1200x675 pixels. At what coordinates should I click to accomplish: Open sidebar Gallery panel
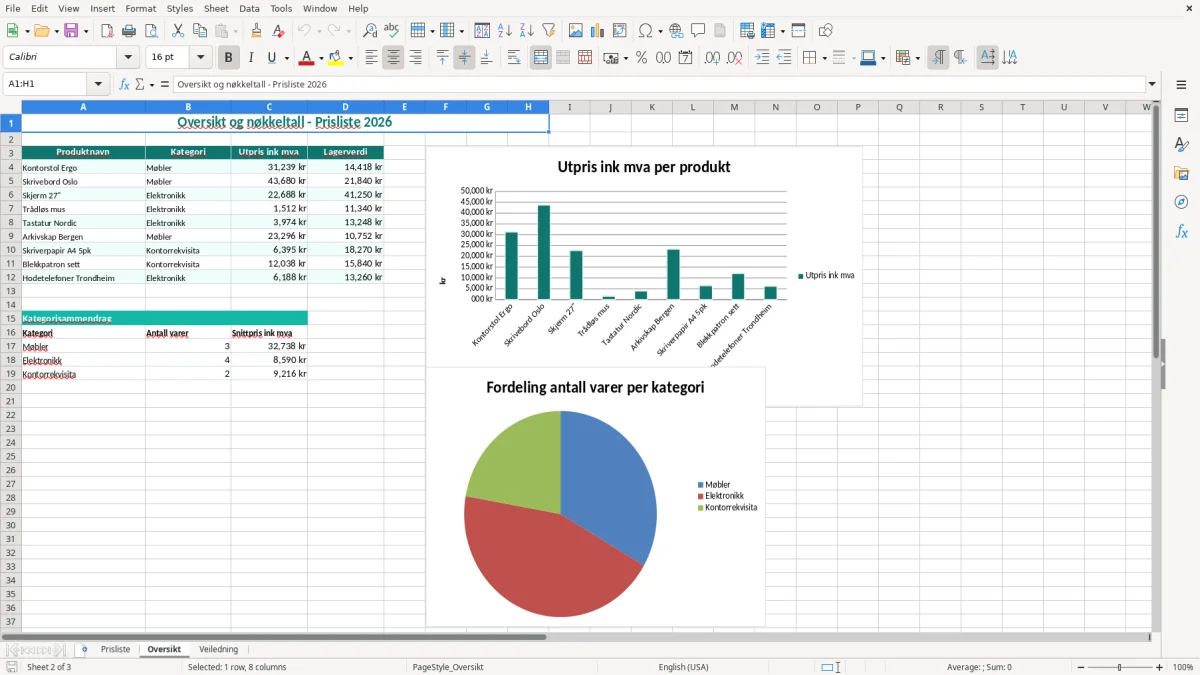click(x=1181, y=173)
